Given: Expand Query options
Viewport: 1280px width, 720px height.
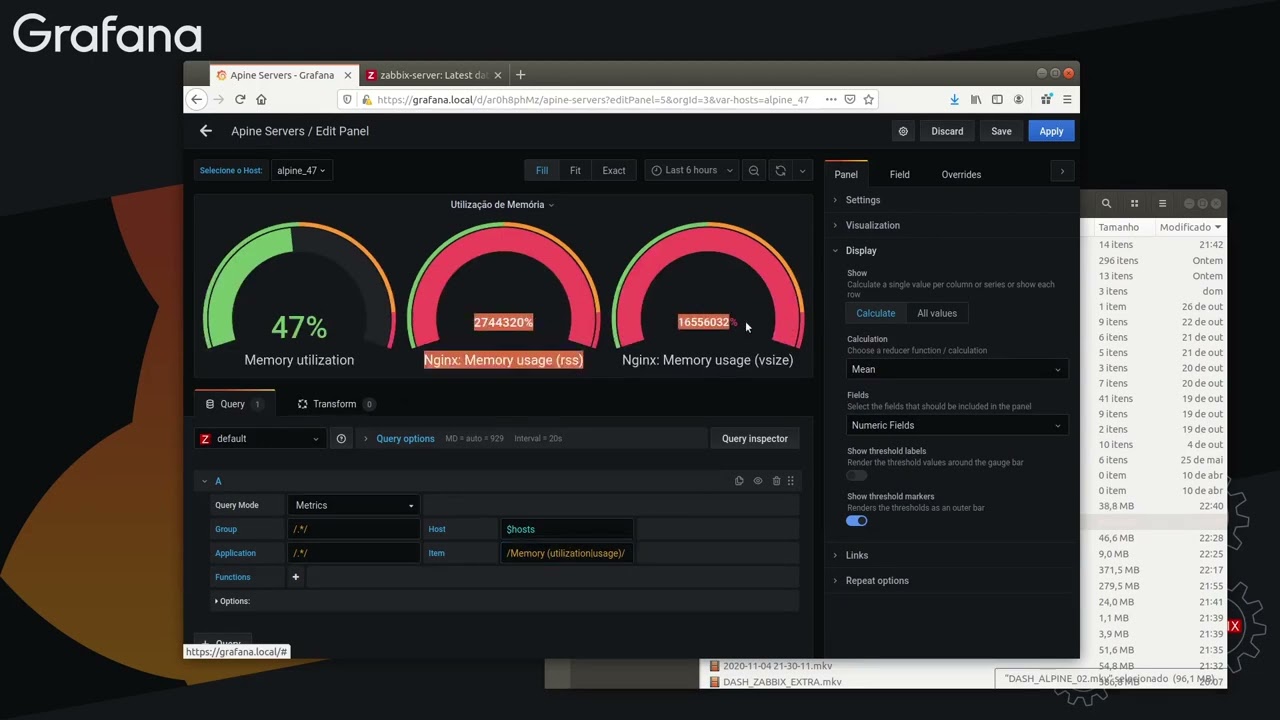Looking at the screenshot, I should (x=405, y=439).
